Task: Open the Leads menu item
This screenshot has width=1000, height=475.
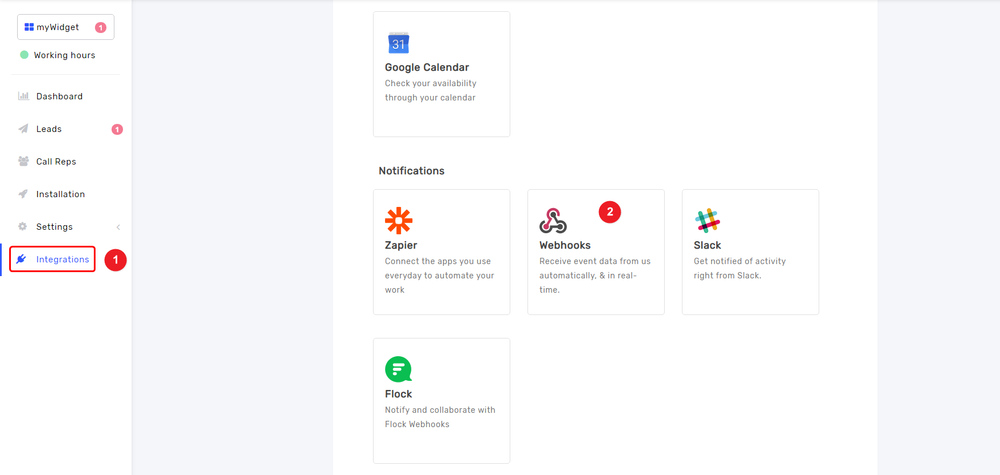Action: (49, 129)
